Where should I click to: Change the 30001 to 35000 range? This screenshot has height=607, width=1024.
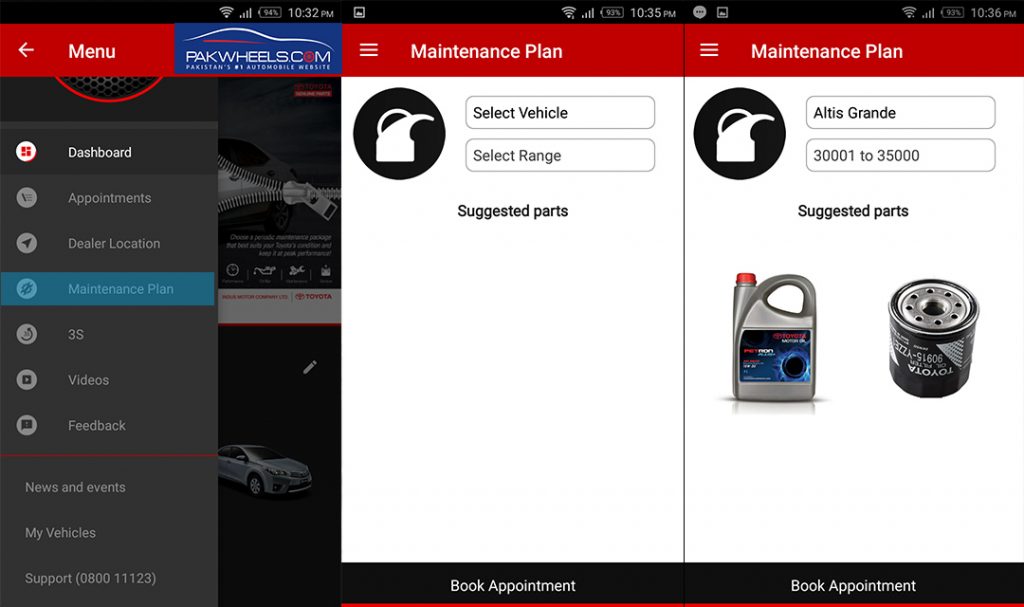900,156
